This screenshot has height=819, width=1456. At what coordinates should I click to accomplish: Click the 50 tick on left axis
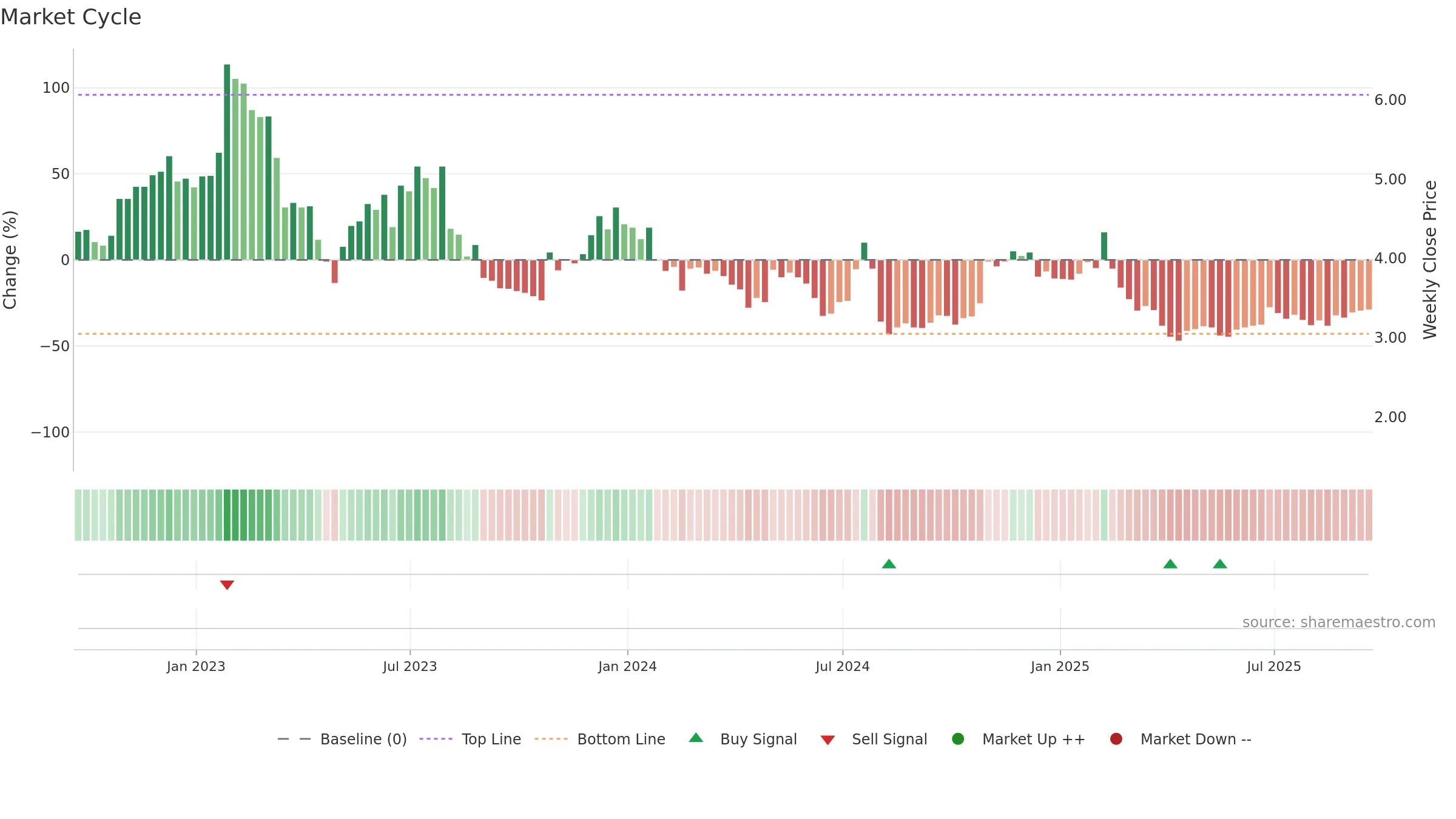point(61,174)
